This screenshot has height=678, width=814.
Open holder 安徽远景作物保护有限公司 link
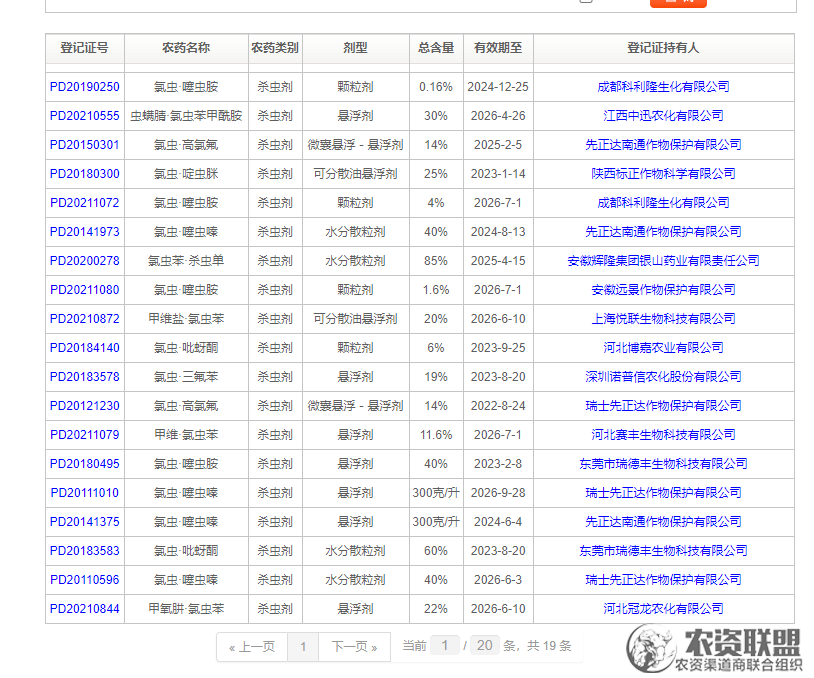[x=663, y=290]
